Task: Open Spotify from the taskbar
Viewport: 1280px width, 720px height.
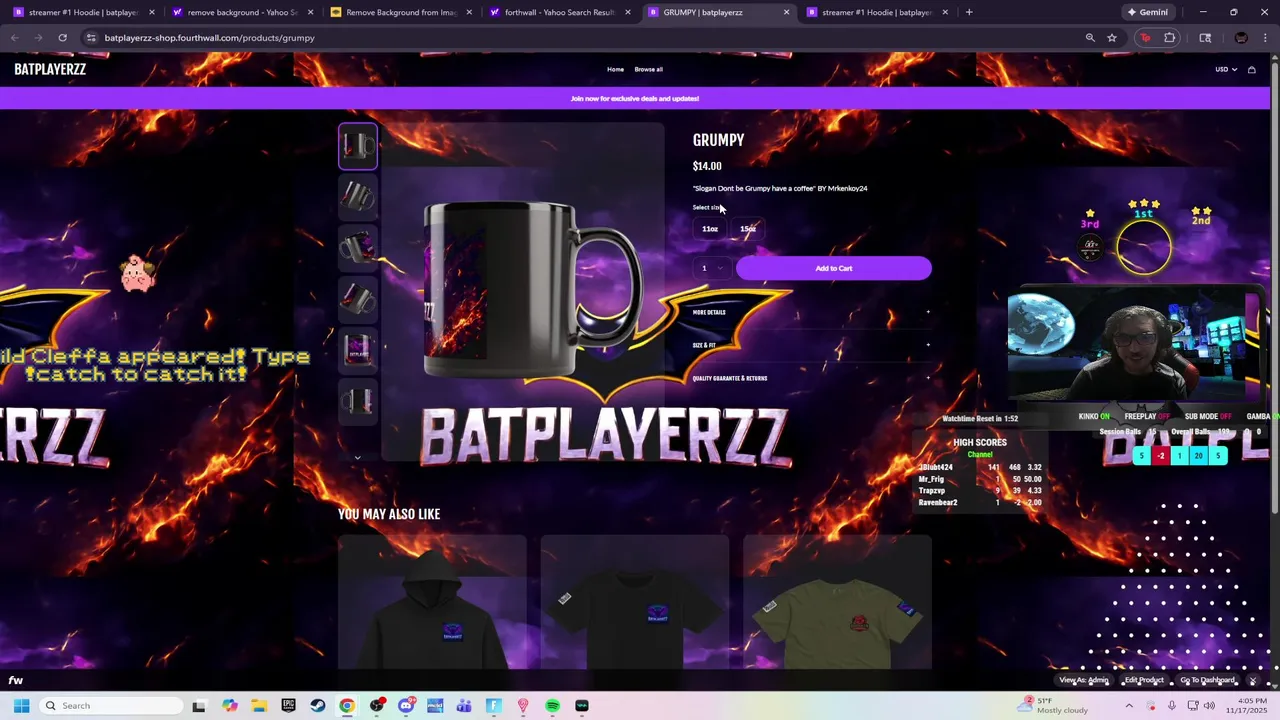Action: point(553,706)
